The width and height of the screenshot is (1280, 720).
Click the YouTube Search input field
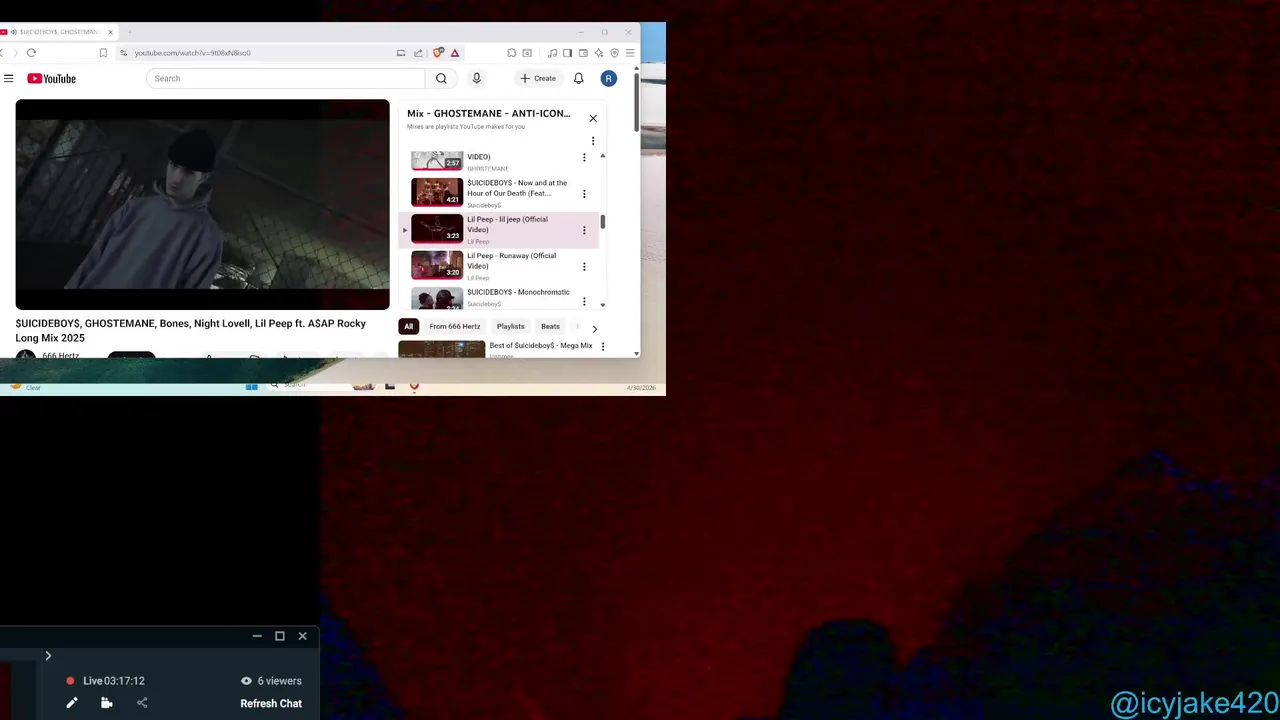coord(286,78)
